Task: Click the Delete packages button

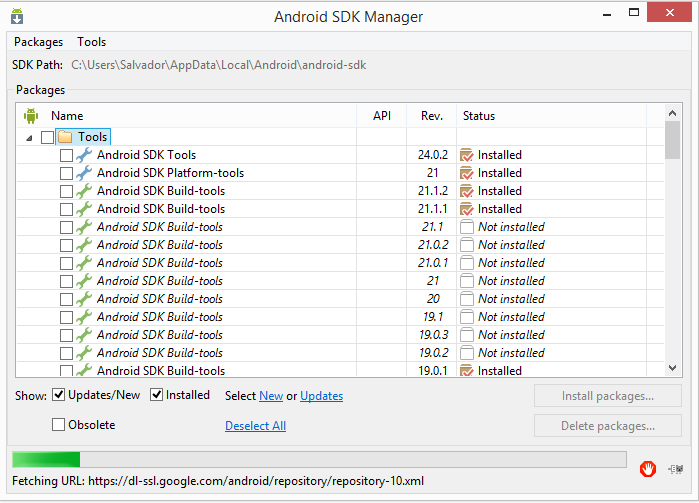Action: [x=608, y=425]
